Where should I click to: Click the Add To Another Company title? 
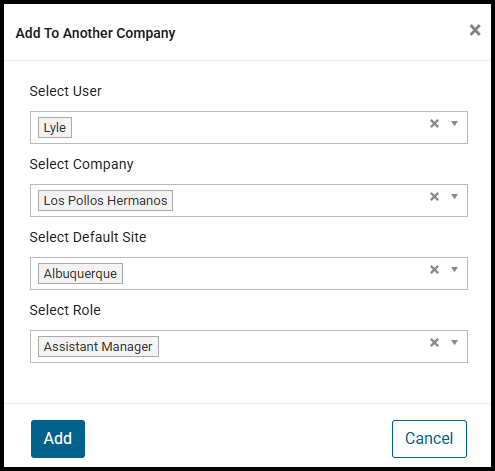(95, 33)
